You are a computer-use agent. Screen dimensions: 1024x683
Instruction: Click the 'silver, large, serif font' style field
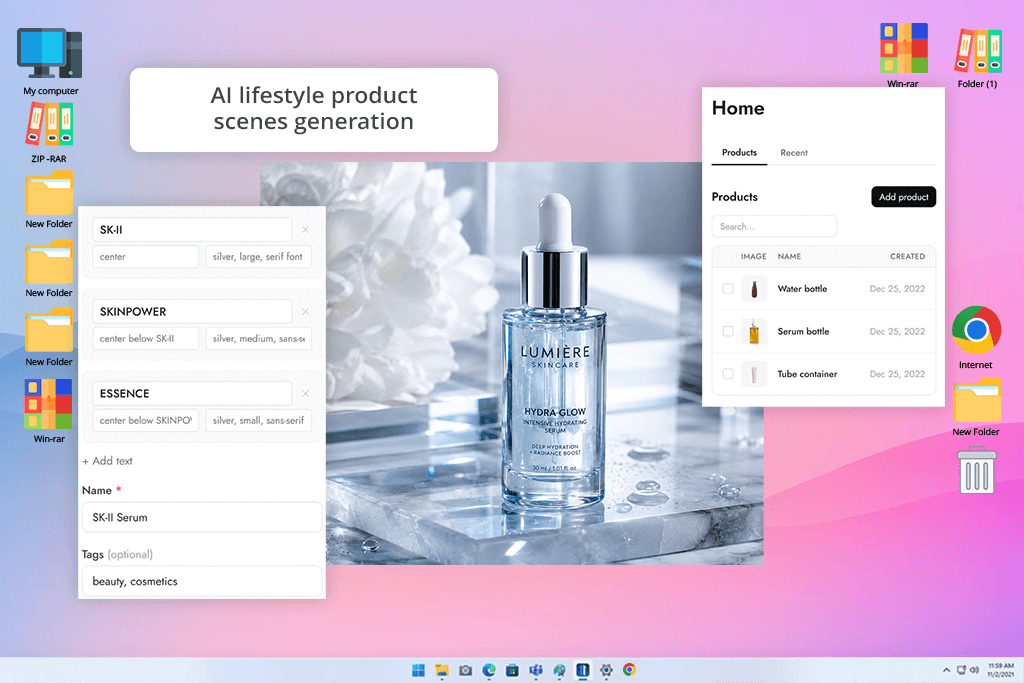tap(259, 257)
